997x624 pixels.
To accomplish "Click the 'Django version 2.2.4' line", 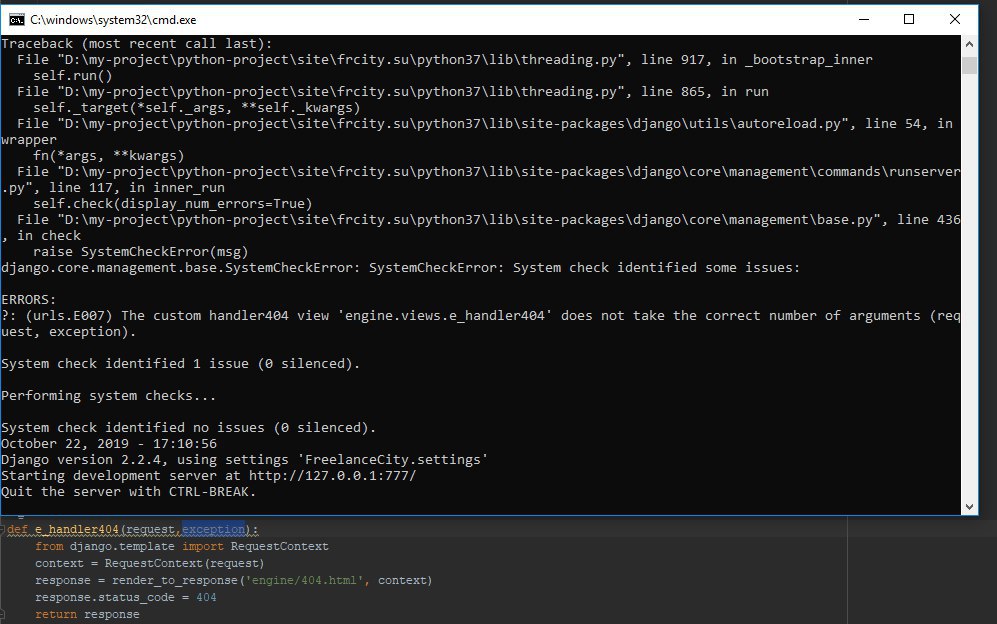I will click(245, 459).
